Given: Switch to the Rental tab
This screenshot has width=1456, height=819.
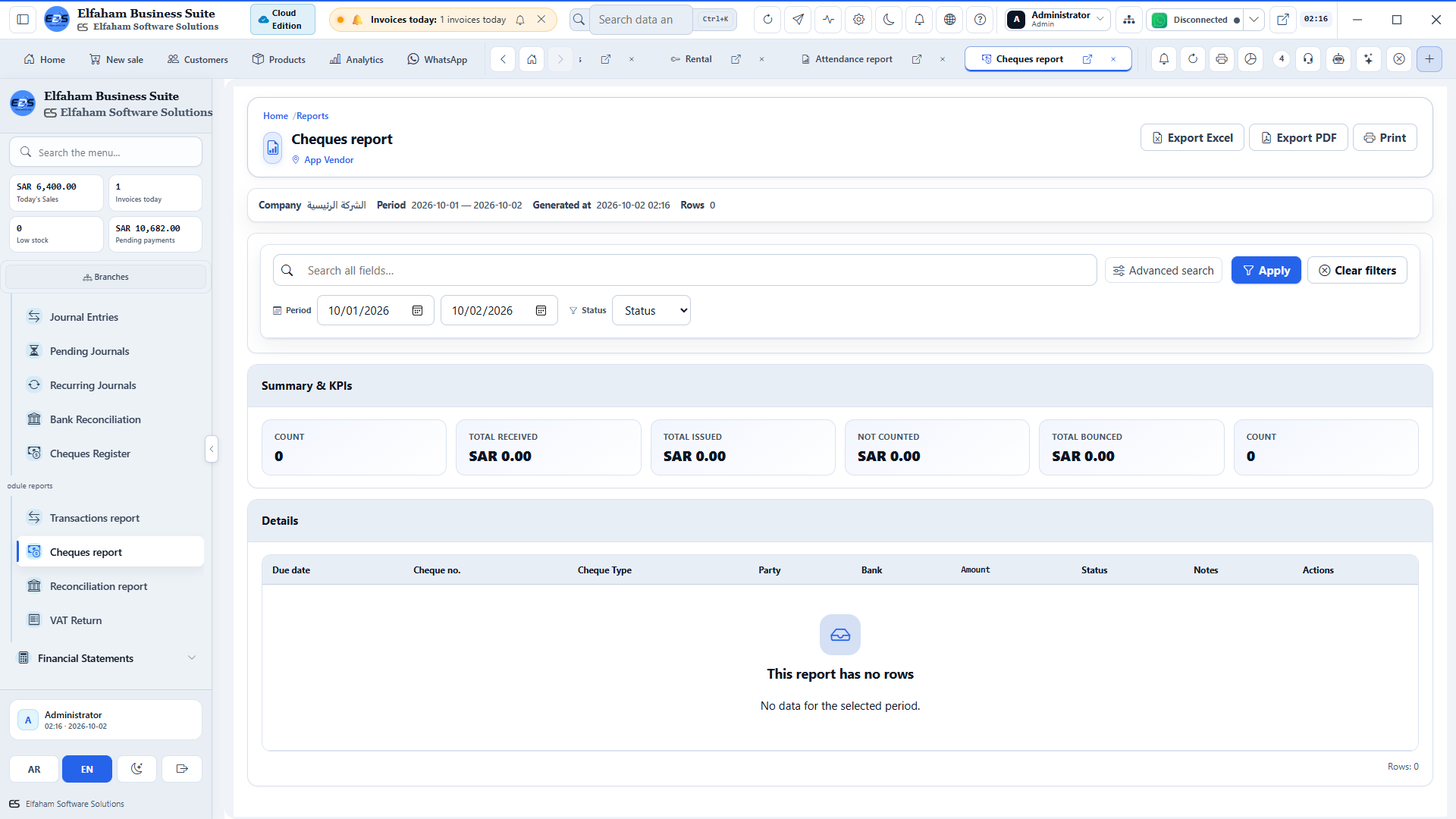Looking at the screenshot, I should [x=691, y=59].
